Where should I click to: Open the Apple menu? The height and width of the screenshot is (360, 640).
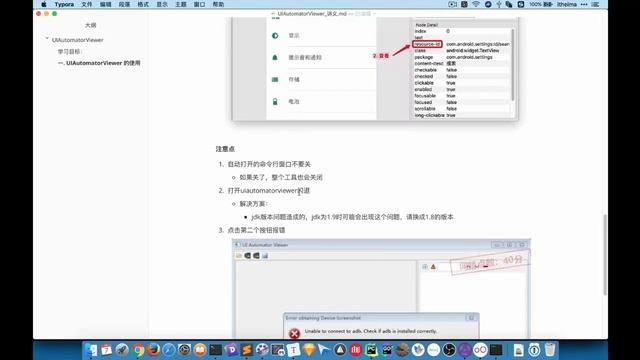click(x=44, y=4)
